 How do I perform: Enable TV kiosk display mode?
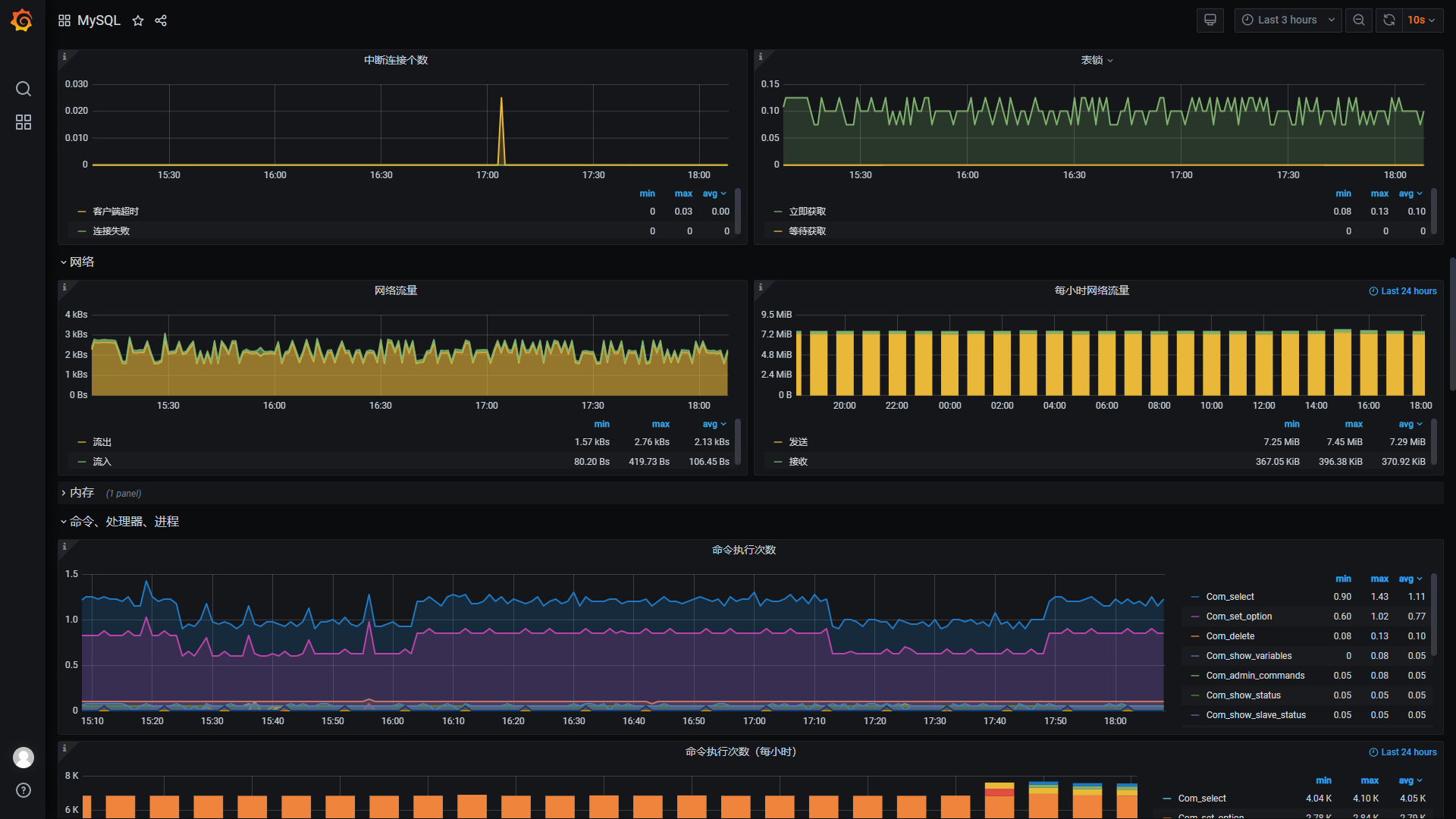(1210, 20)
